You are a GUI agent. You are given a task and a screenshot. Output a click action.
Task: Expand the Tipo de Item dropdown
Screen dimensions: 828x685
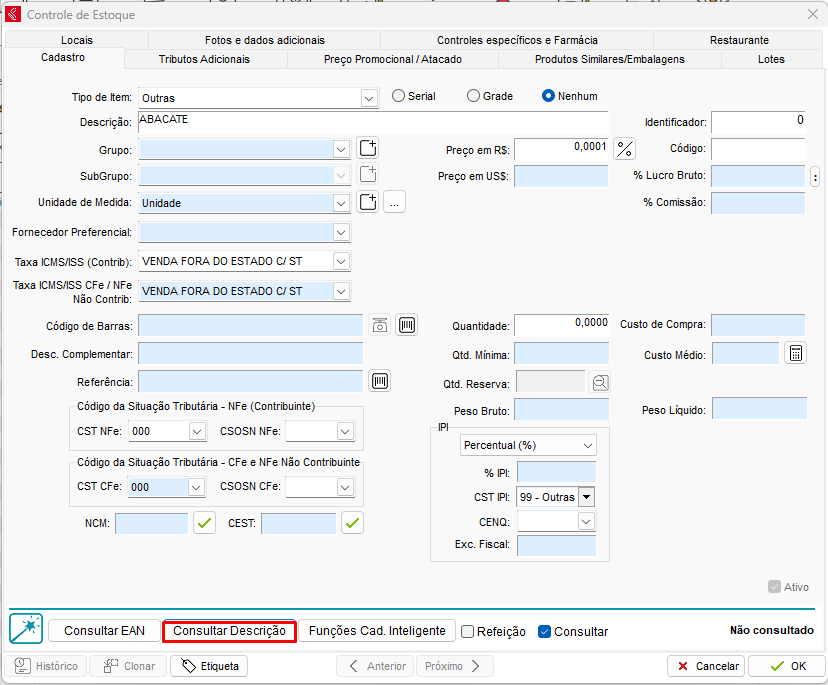pos(369,98)
